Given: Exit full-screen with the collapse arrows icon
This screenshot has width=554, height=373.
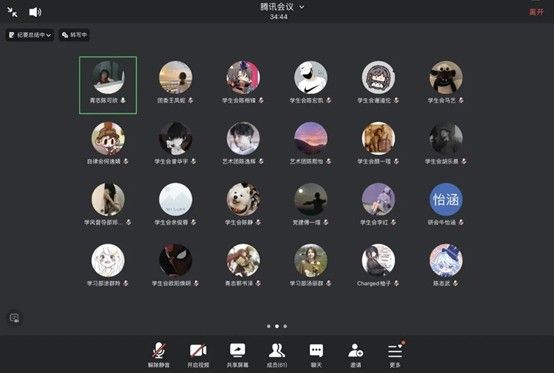Looking at the screenshot, I should point(12,12).
